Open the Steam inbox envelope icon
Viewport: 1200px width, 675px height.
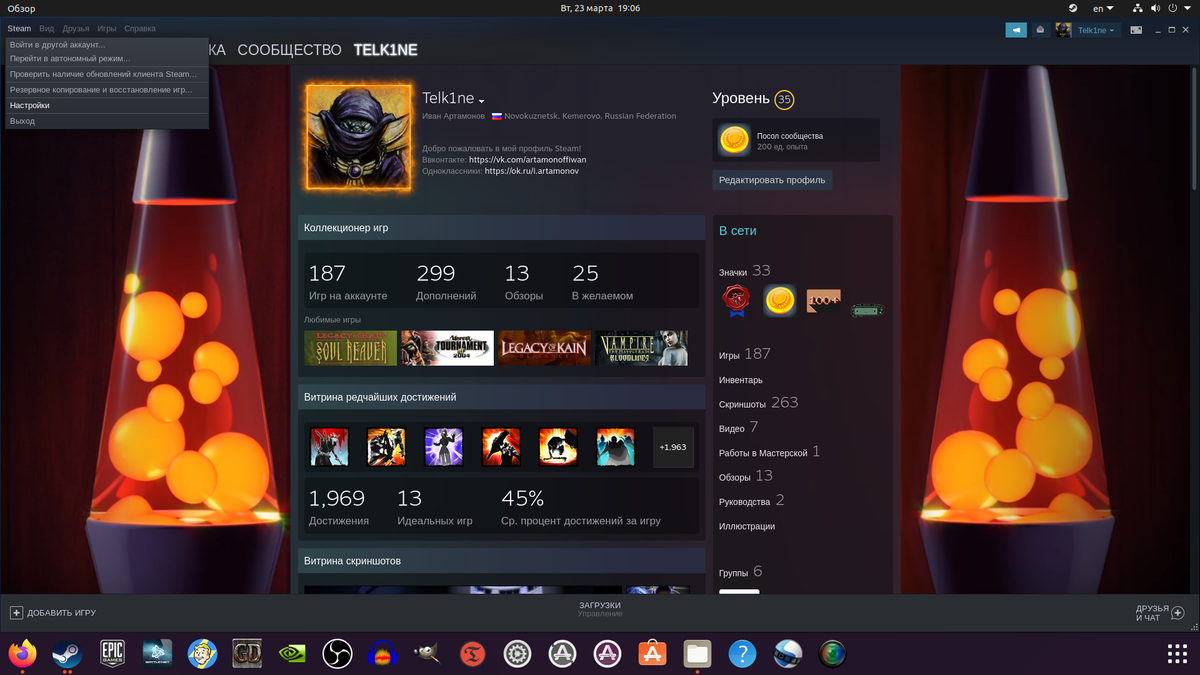tap(1040, 30)
